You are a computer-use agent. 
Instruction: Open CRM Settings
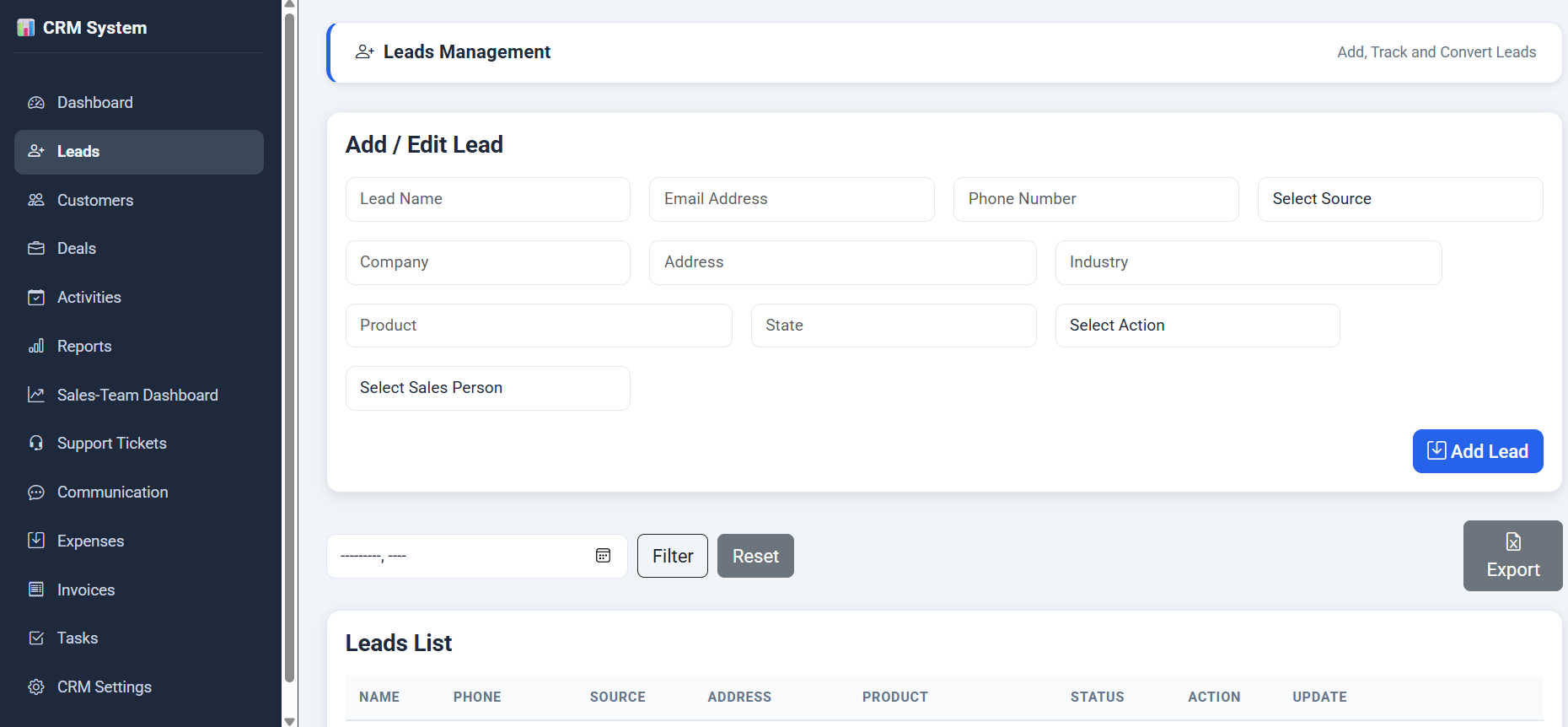tap(139, 687)
